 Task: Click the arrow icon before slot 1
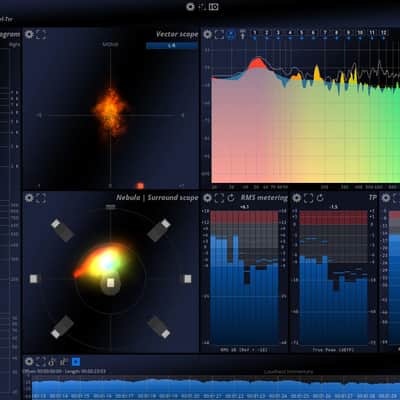243,34
